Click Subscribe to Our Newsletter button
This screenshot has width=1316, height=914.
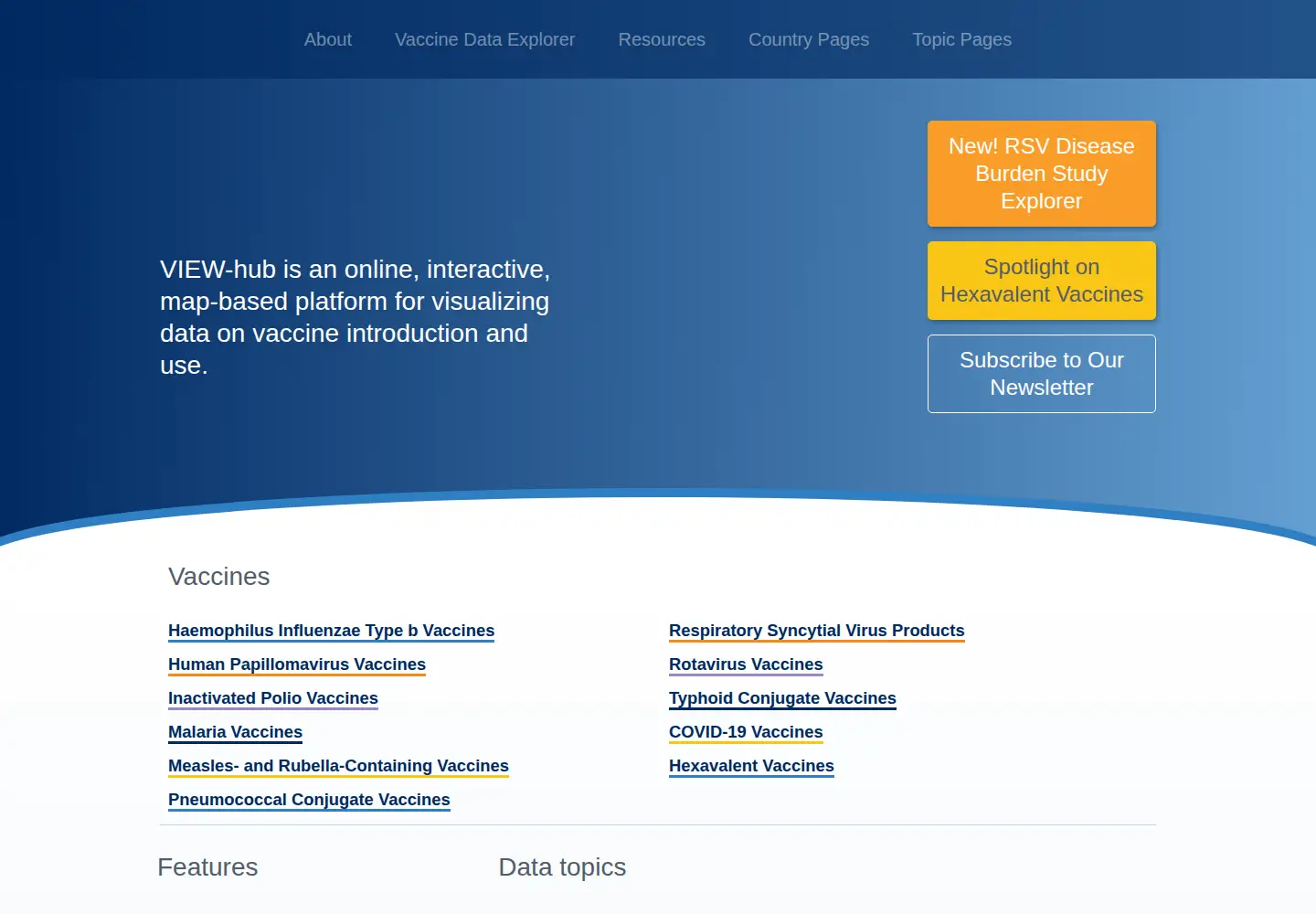1042,374
